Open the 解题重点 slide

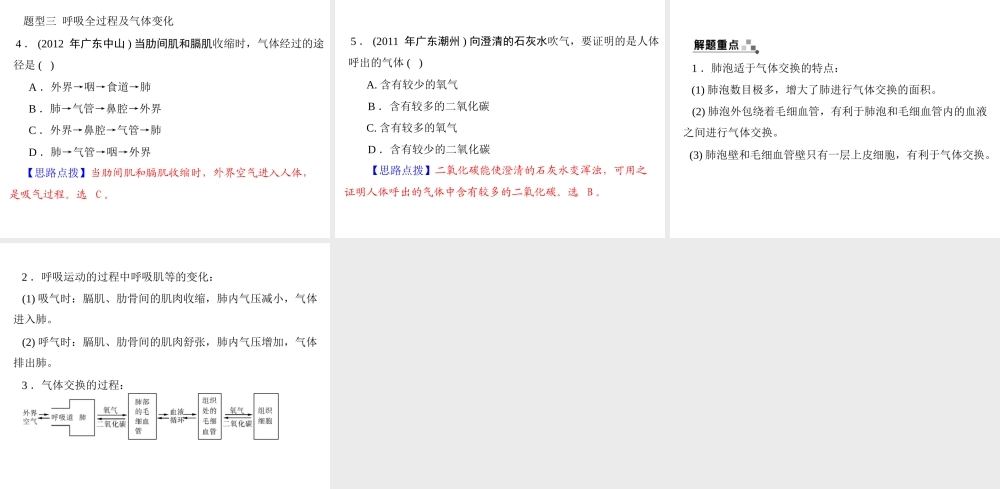[835, 119]
